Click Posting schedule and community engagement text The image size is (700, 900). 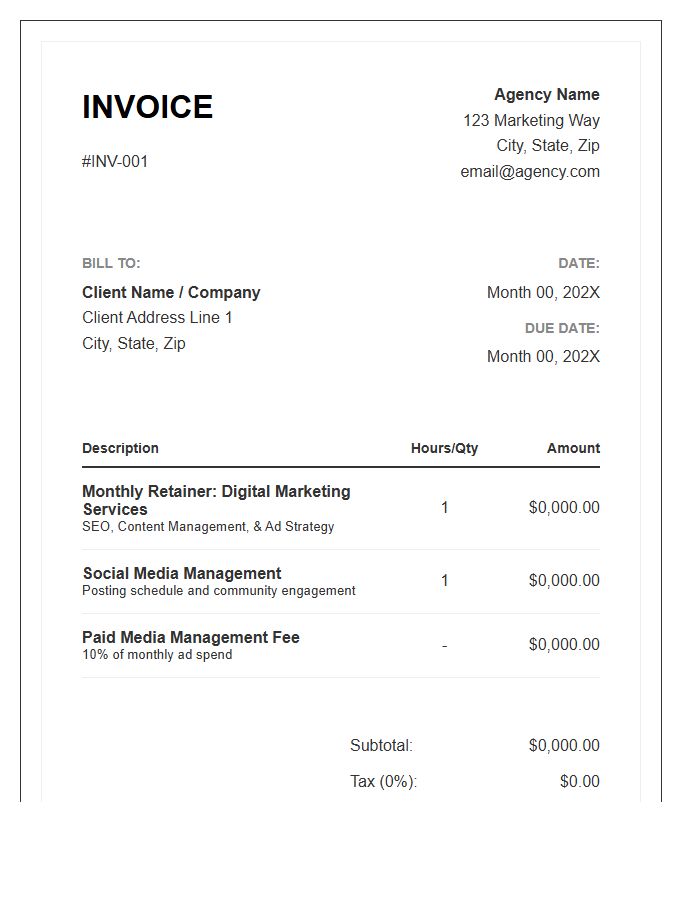click(219, 591)
